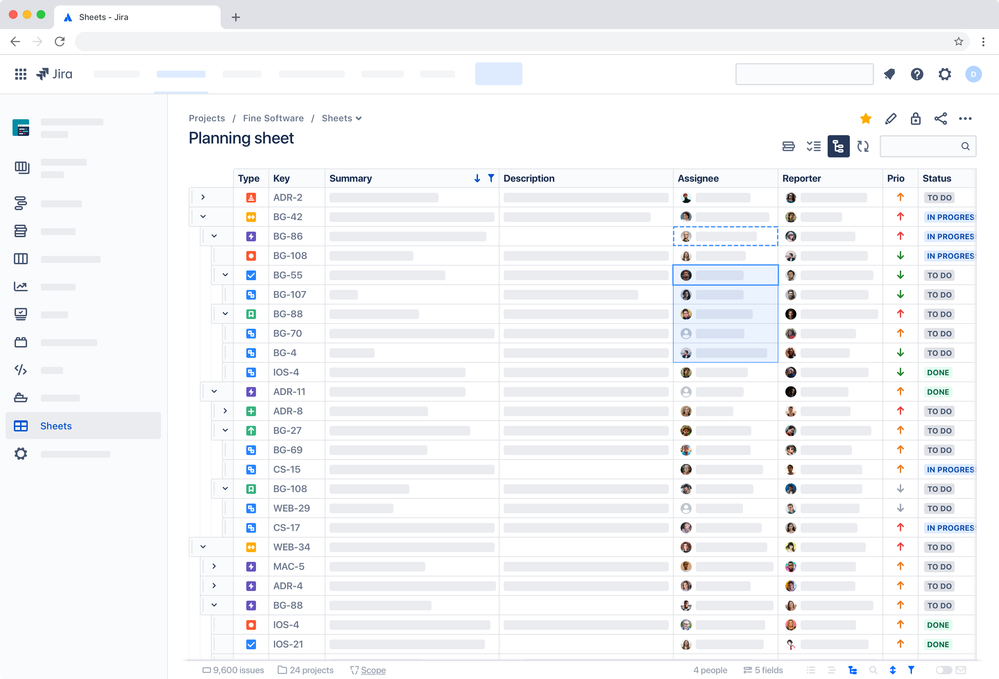Open the sidebar code brackets icon
Image resolution: width=999 pixels, height=679 pixels.
point(20,370)
